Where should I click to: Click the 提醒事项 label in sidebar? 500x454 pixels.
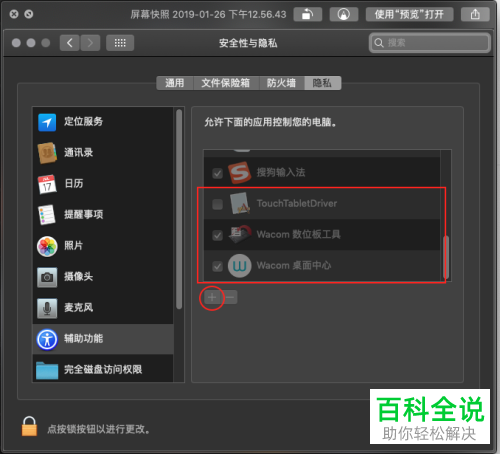[x=84, y=214]
